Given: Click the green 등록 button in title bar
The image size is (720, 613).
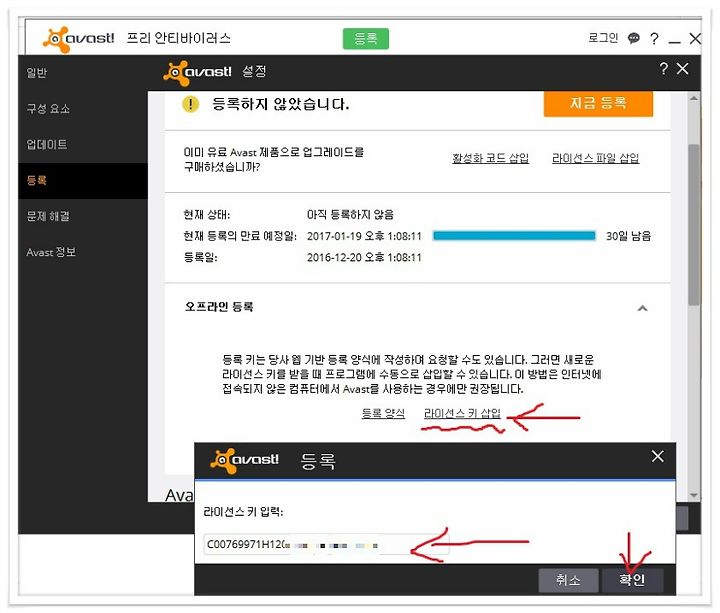Looking at the screenshot, I should click(x=366, y=39).
